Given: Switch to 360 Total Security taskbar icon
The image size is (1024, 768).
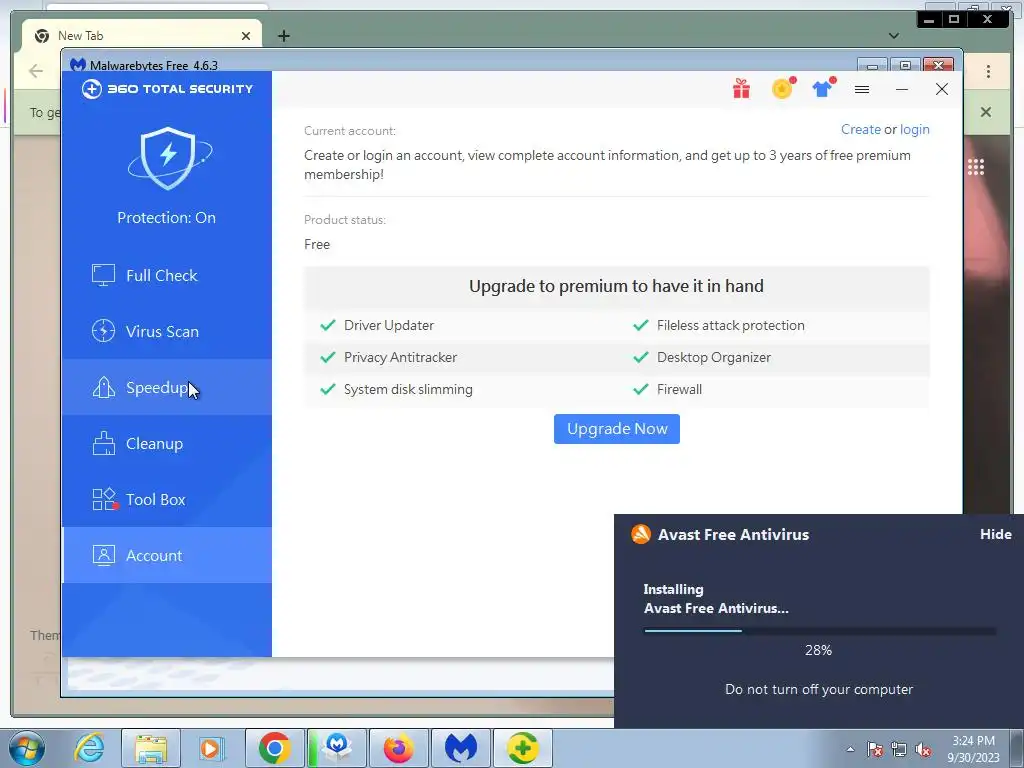Looking at the screenshot, I should 523,748.
